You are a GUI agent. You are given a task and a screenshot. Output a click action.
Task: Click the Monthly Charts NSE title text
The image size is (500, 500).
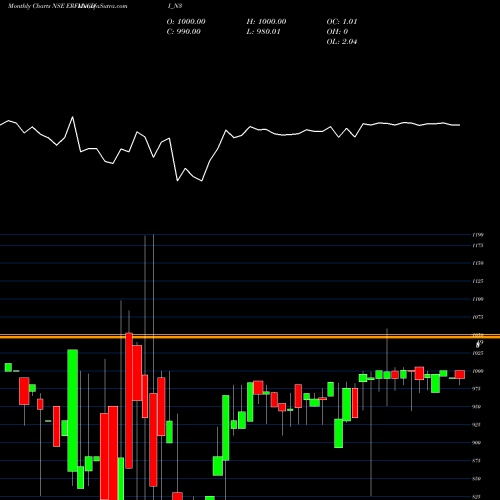pos(36,6)
